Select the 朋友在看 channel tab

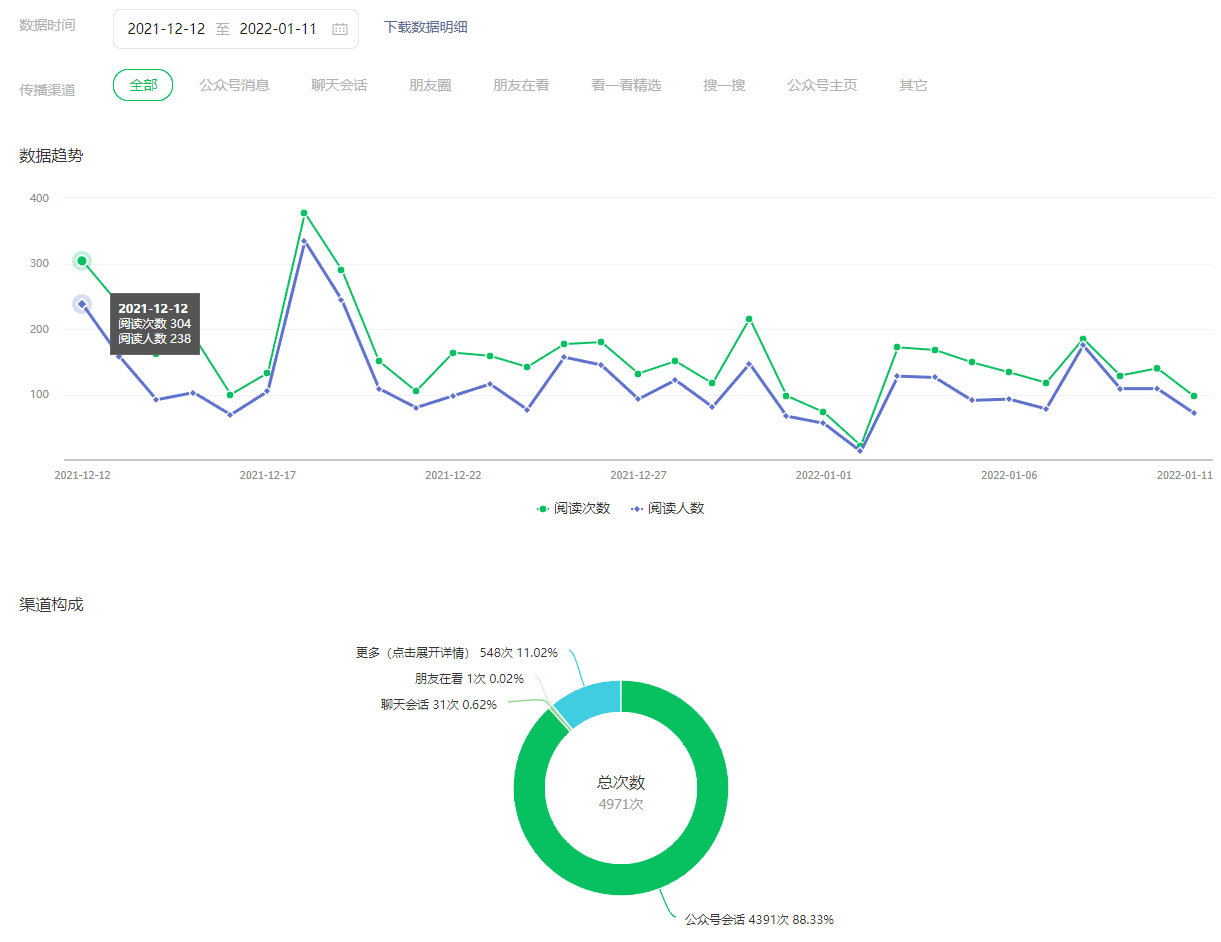click(x=521, y=85)
